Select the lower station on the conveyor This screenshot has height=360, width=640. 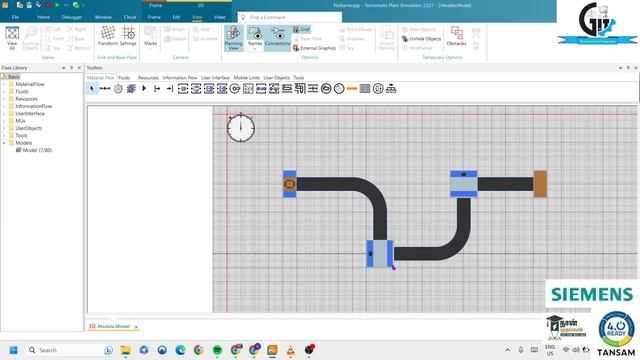click(380, 254)
